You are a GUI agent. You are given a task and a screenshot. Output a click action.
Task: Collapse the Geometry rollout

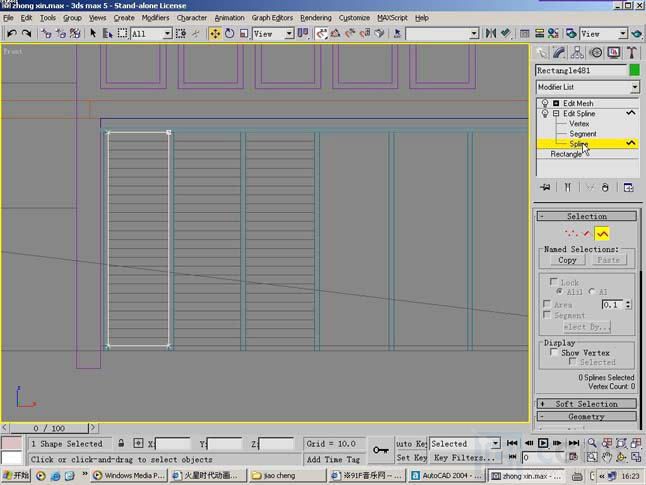tap(587, 417)
